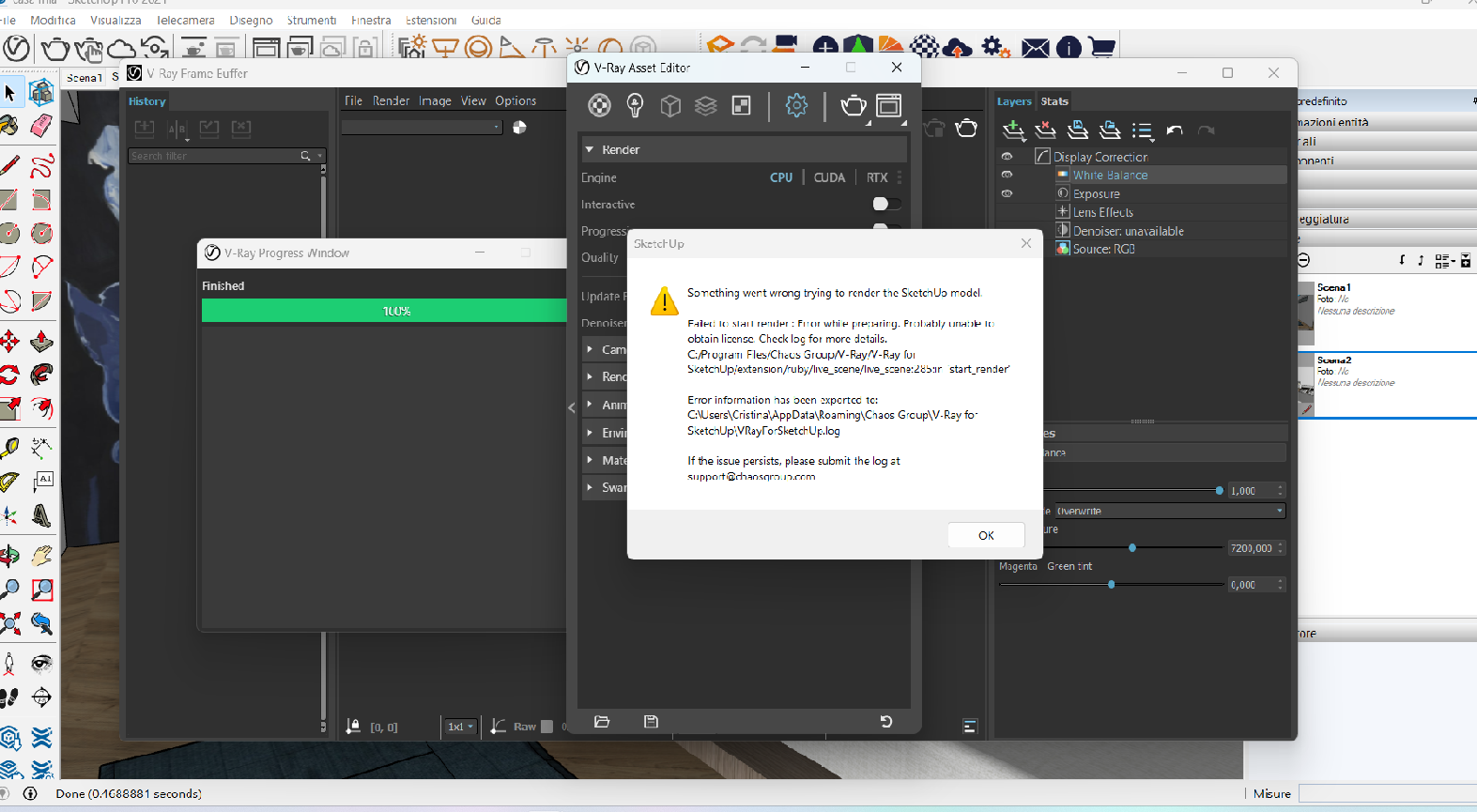1477x812 pixels.
Task: Select the Orbit tool in left toolbar
Action: point(9,556)
